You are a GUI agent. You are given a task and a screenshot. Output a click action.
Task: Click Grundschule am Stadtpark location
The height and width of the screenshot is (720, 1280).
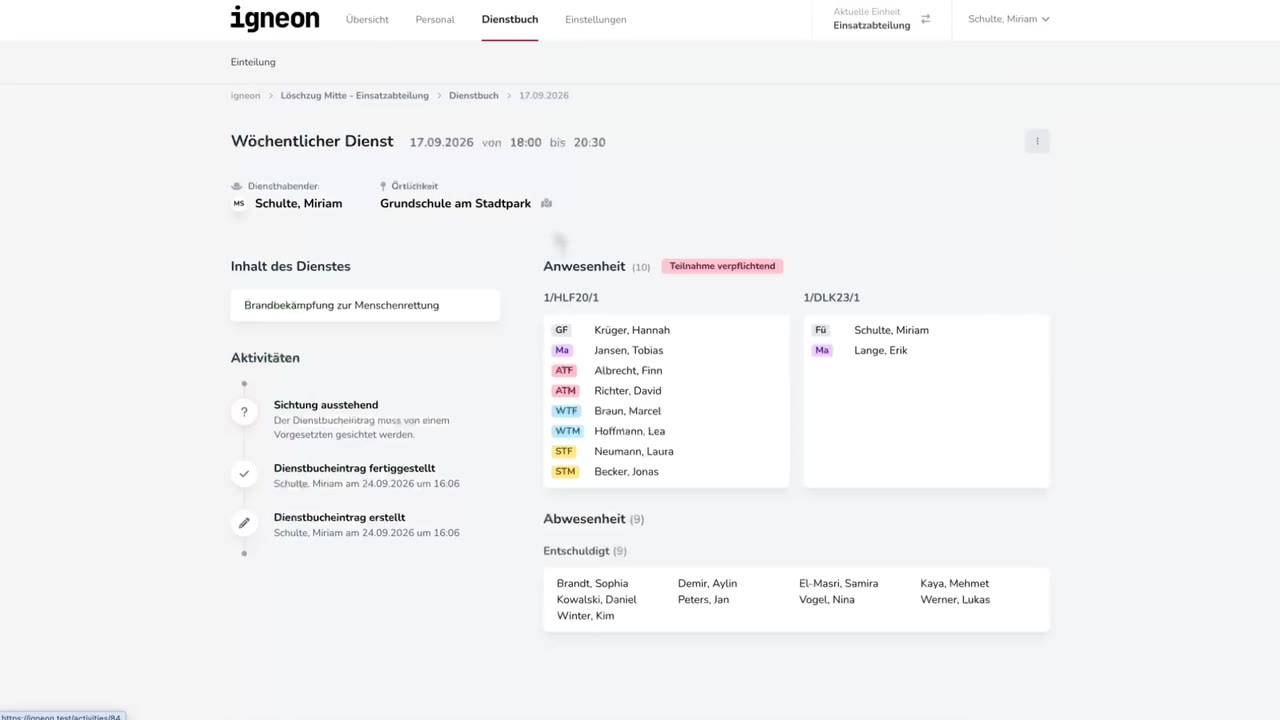click(456, 204)
